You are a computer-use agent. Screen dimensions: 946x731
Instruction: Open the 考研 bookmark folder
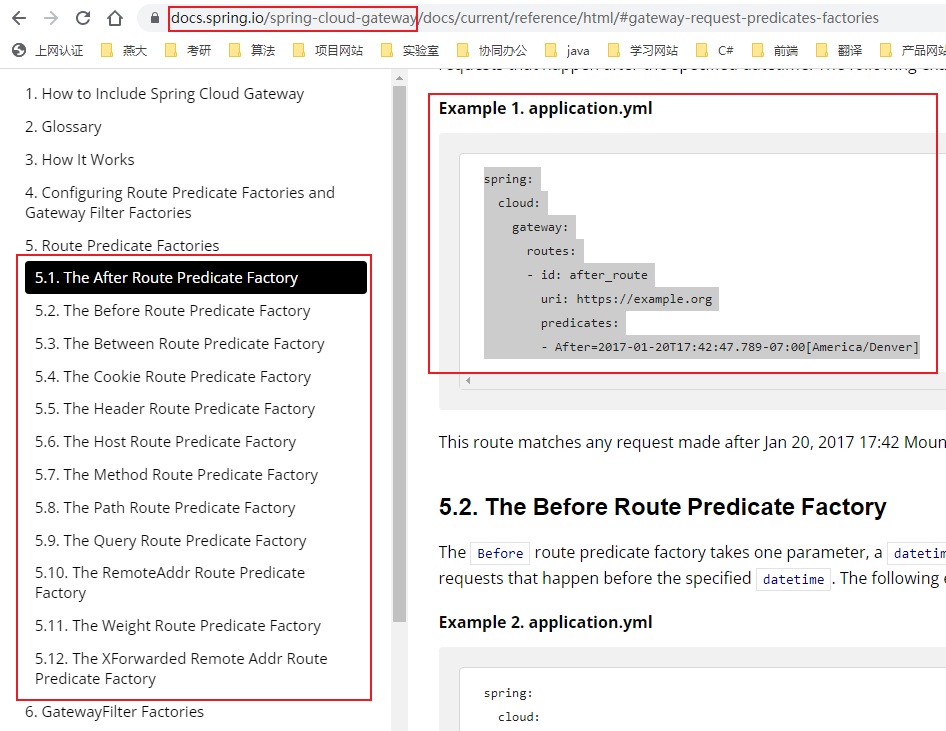[188, 51]
